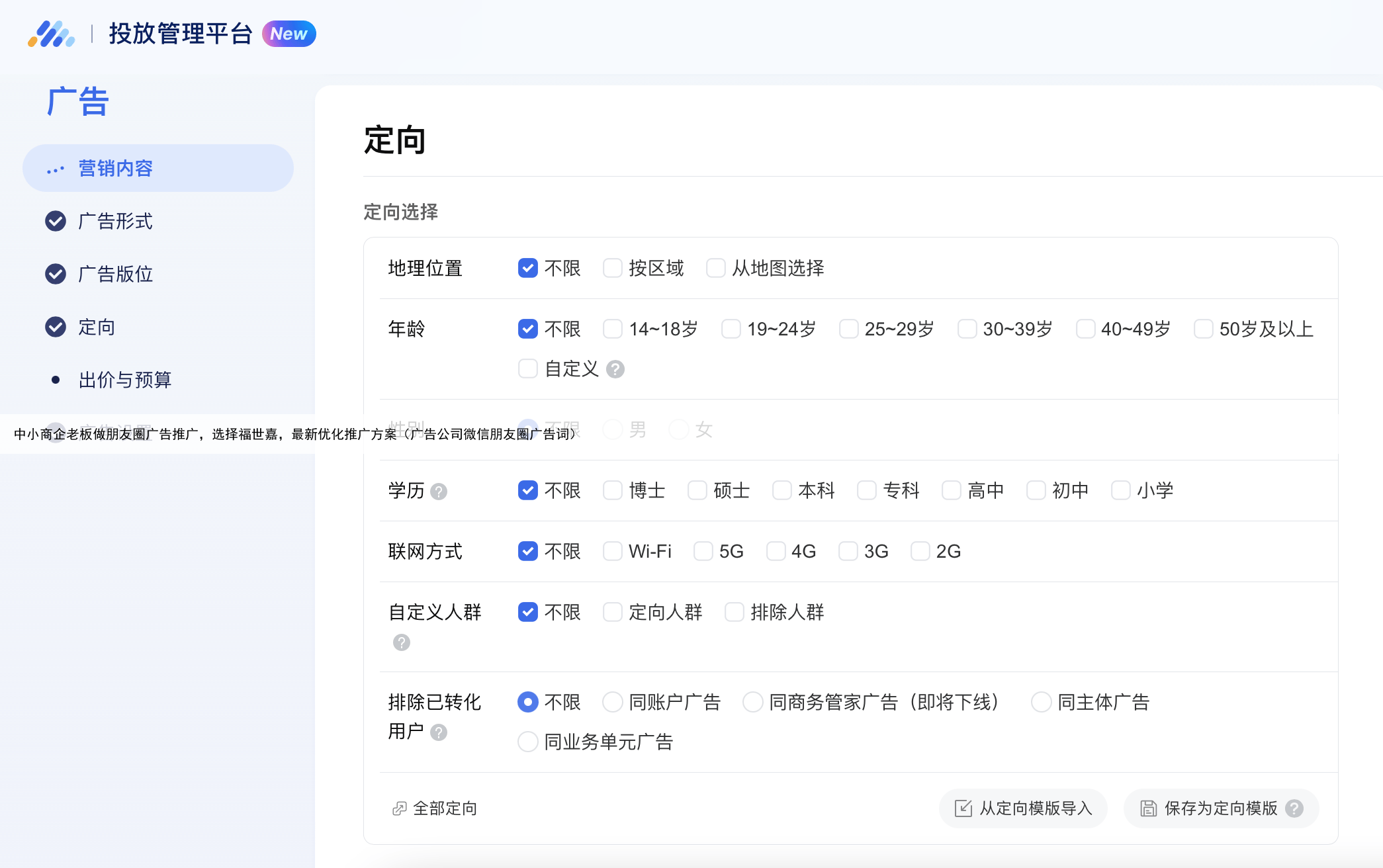Image resolution: width=1383 pixels, height=868 pixels.
Task: Click the help icon beside 学历
Action: tap(439, 492)
